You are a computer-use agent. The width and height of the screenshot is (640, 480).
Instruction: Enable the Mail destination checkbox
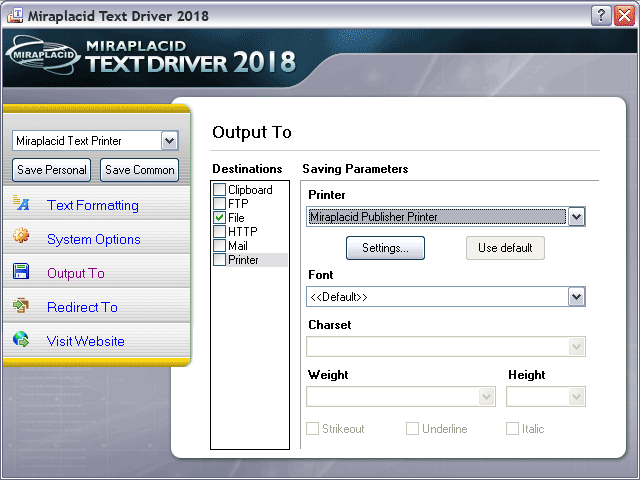pos(220,246)
